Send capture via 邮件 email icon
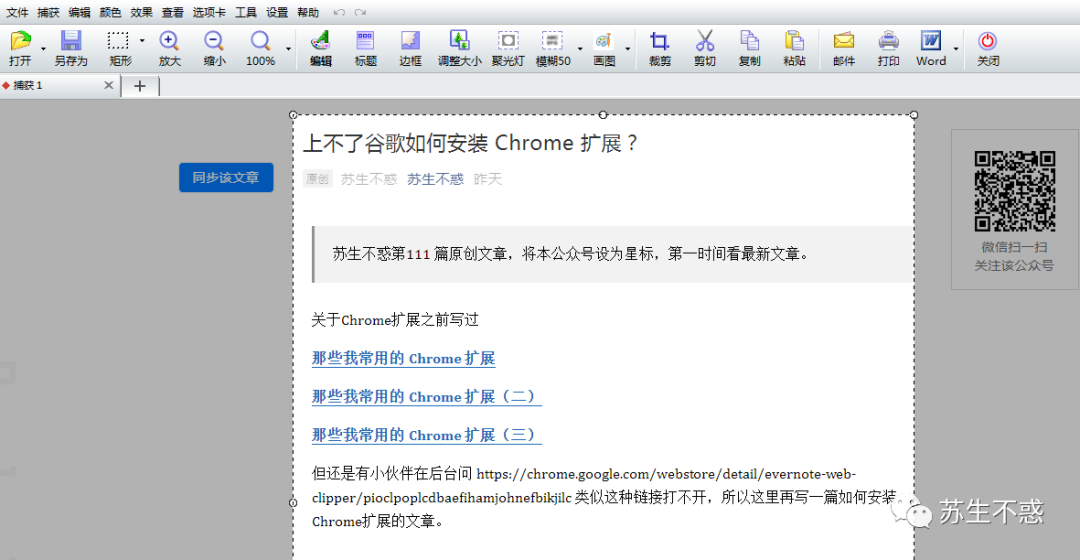Screen dimensions: 1080x560 (844, 41)
